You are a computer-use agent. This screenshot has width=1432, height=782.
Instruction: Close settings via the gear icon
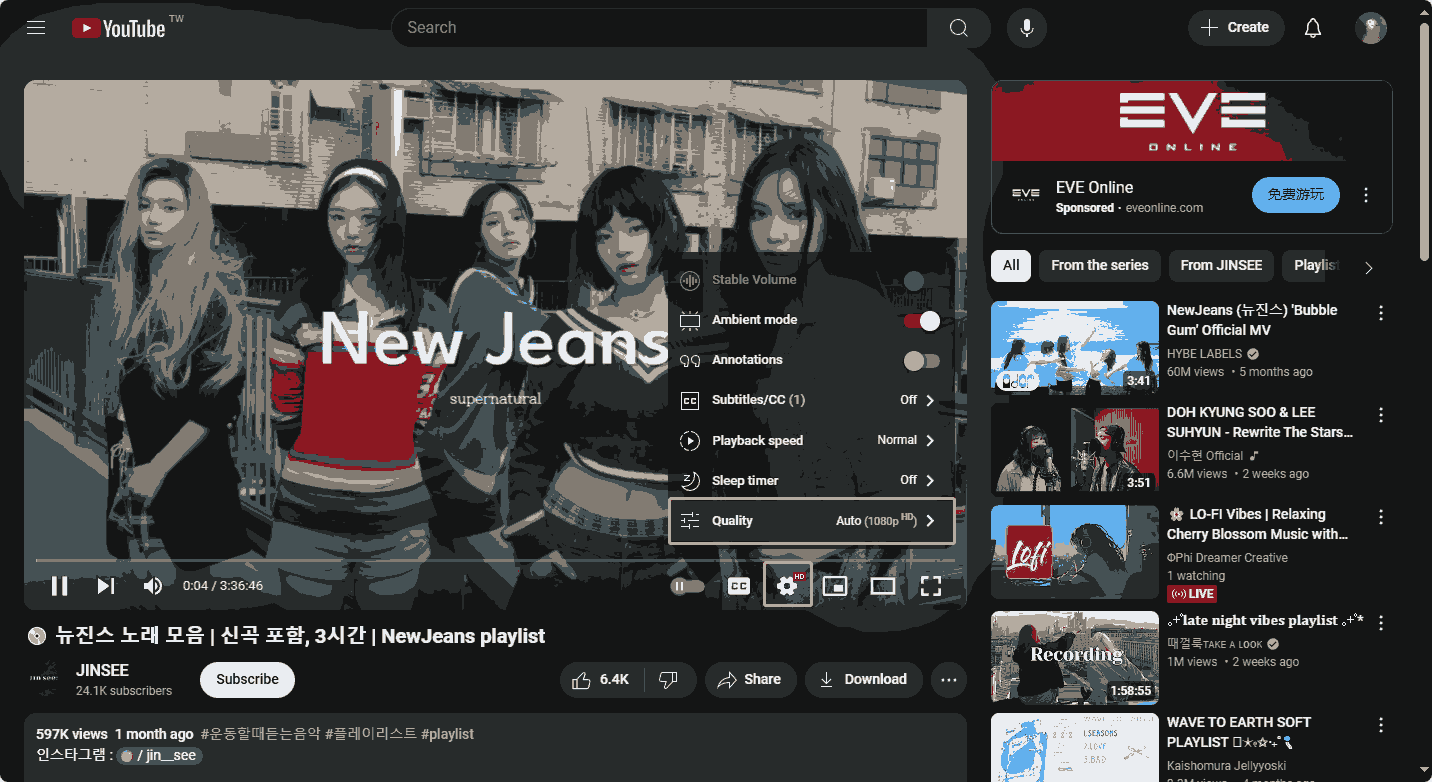[788, 585]
